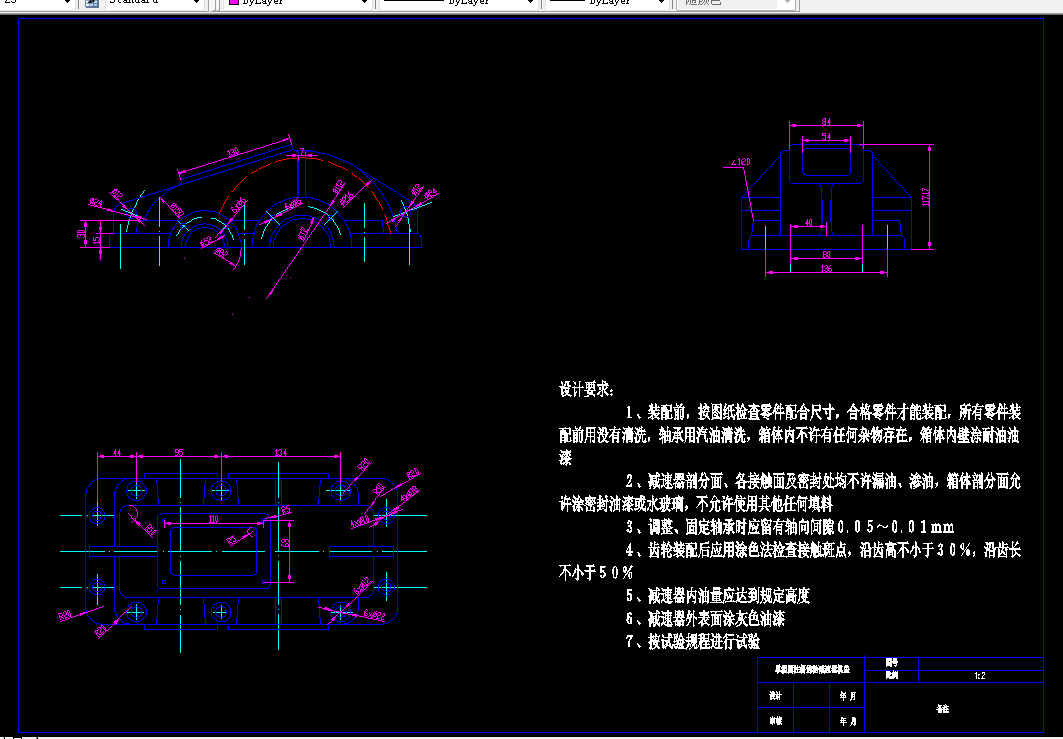Select note 7 '按试验规程进行试验'

click(x=693, y=642)
